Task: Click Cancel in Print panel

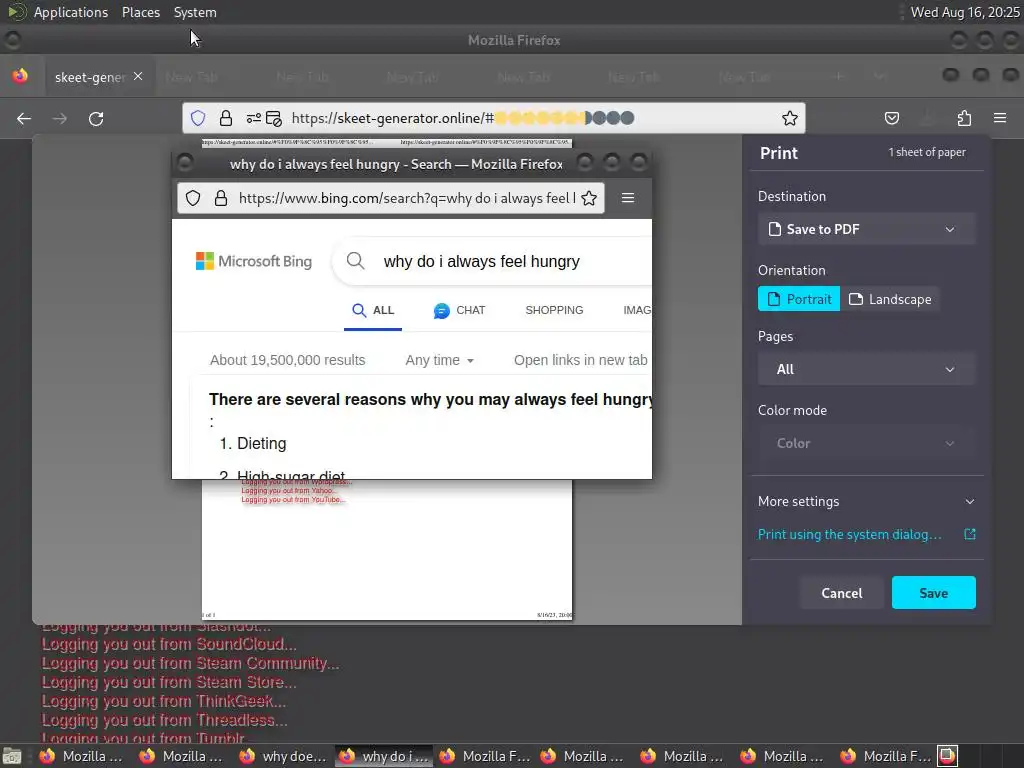Action: tap(842, 593)
